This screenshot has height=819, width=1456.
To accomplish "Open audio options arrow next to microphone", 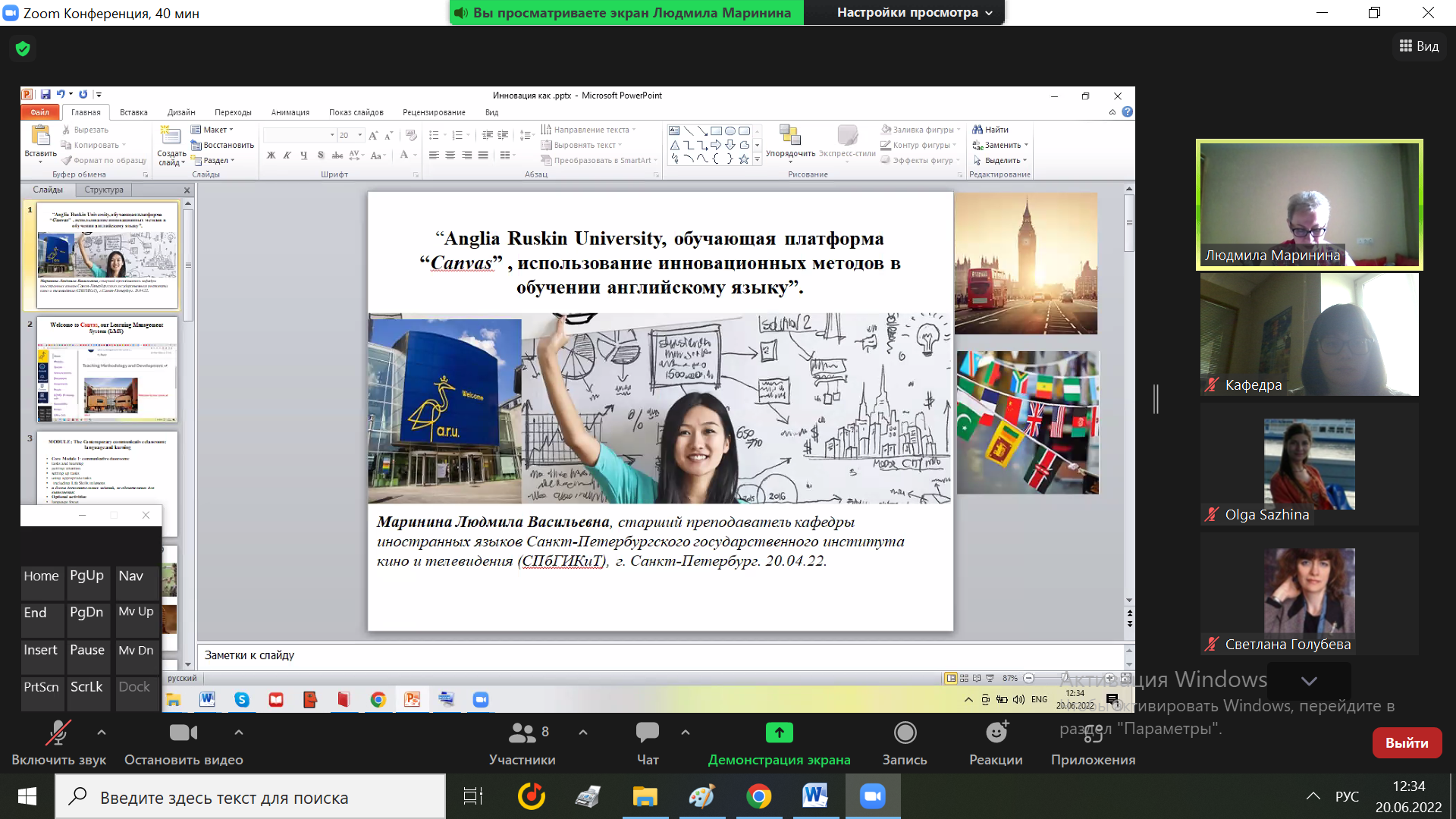I will tap(102, 733).
